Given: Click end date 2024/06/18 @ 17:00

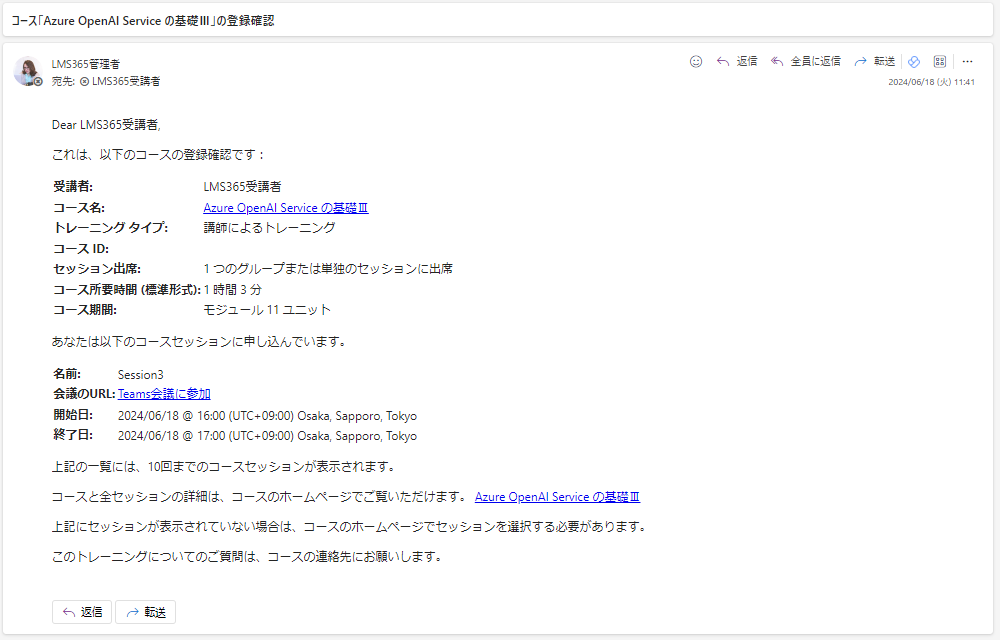Looking at the screenshot, I should (x=267, y=436).
